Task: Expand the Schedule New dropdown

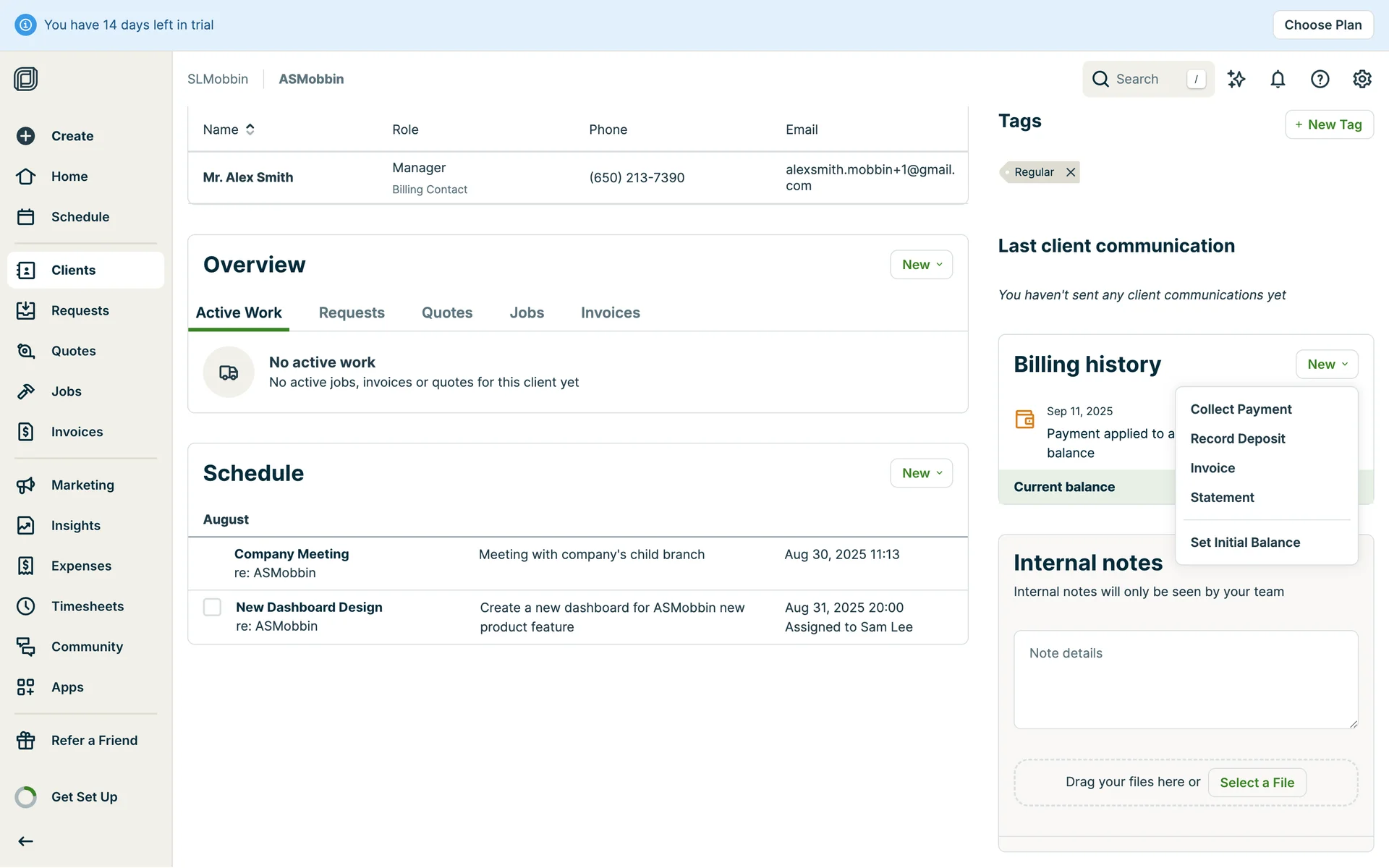Action: coord(921,473)
